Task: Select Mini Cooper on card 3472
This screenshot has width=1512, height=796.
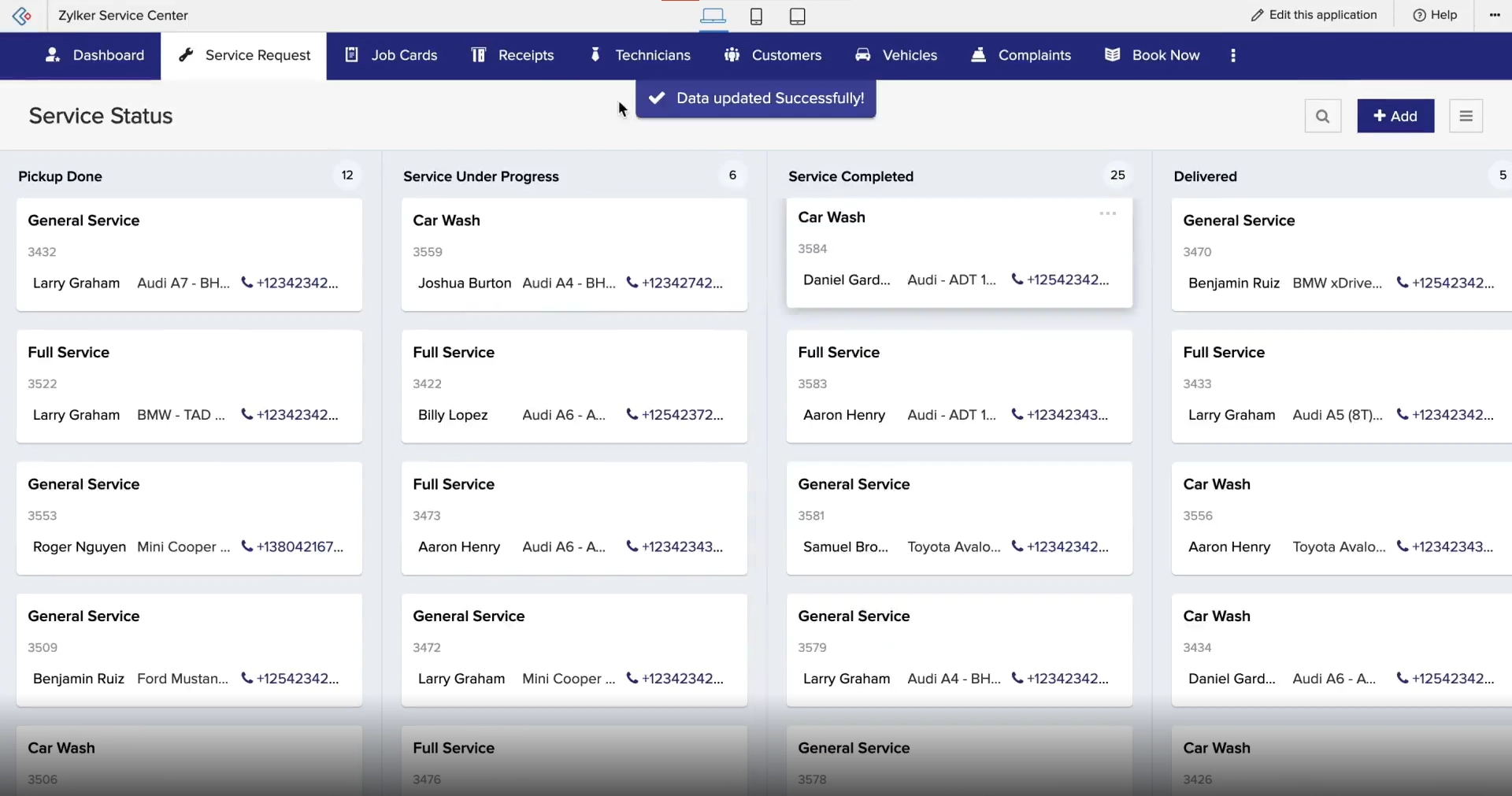Action: 569,679
